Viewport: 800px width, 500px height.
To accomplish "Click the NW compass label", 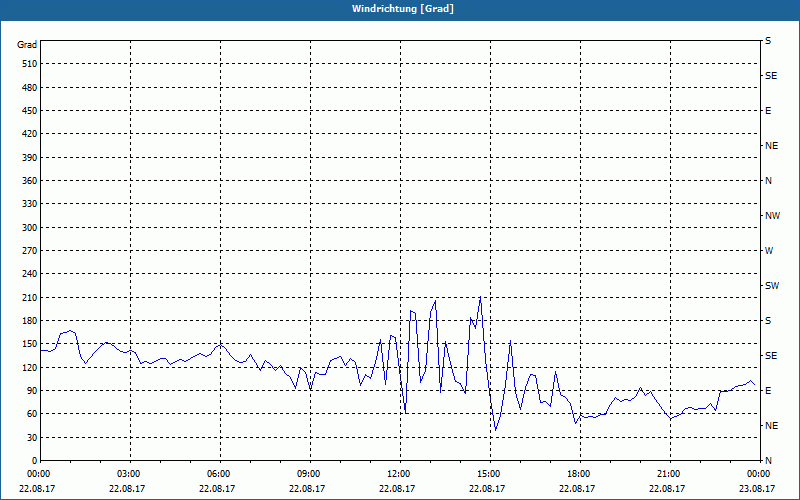I will click(x=772, y=216).
